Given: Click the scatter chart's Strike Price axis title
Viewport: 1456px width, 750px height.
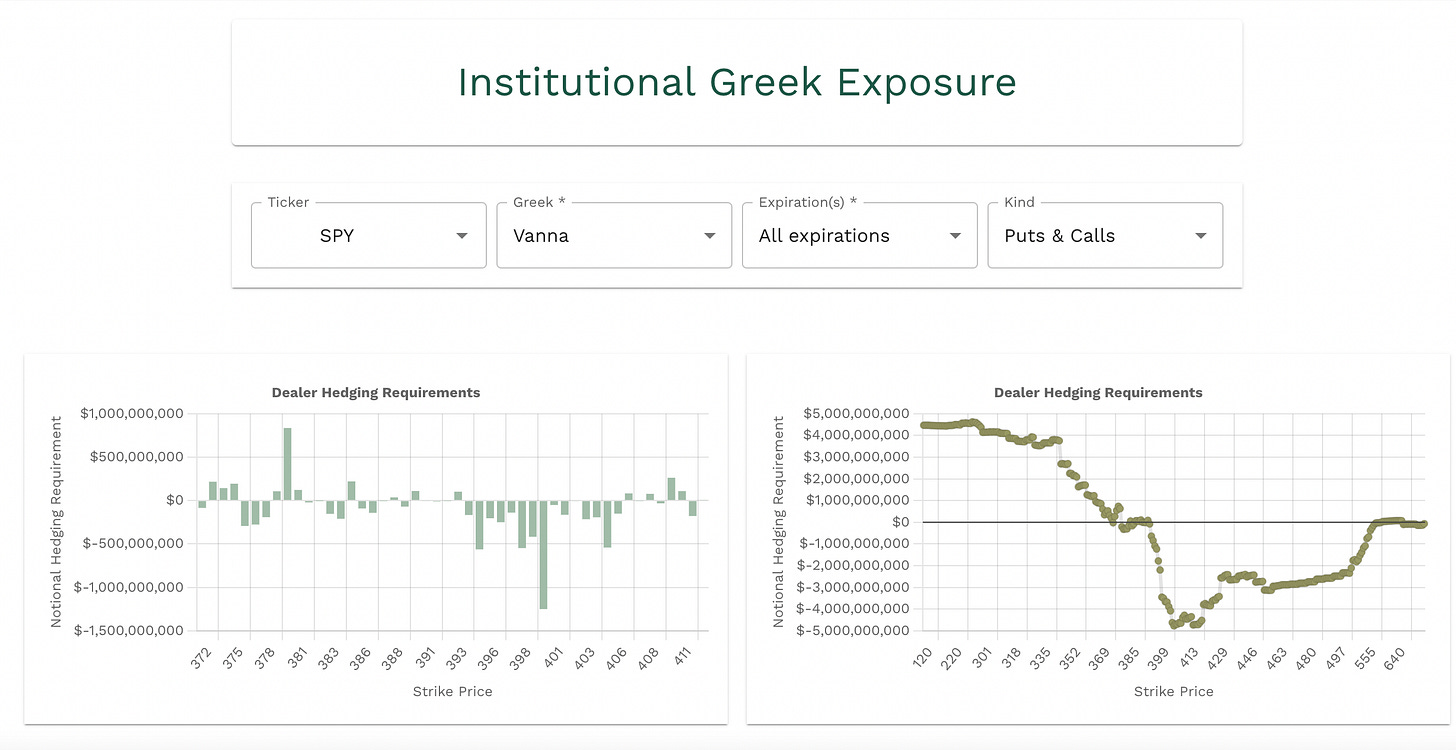Looking at the screenshot, I should [1174, 691].
